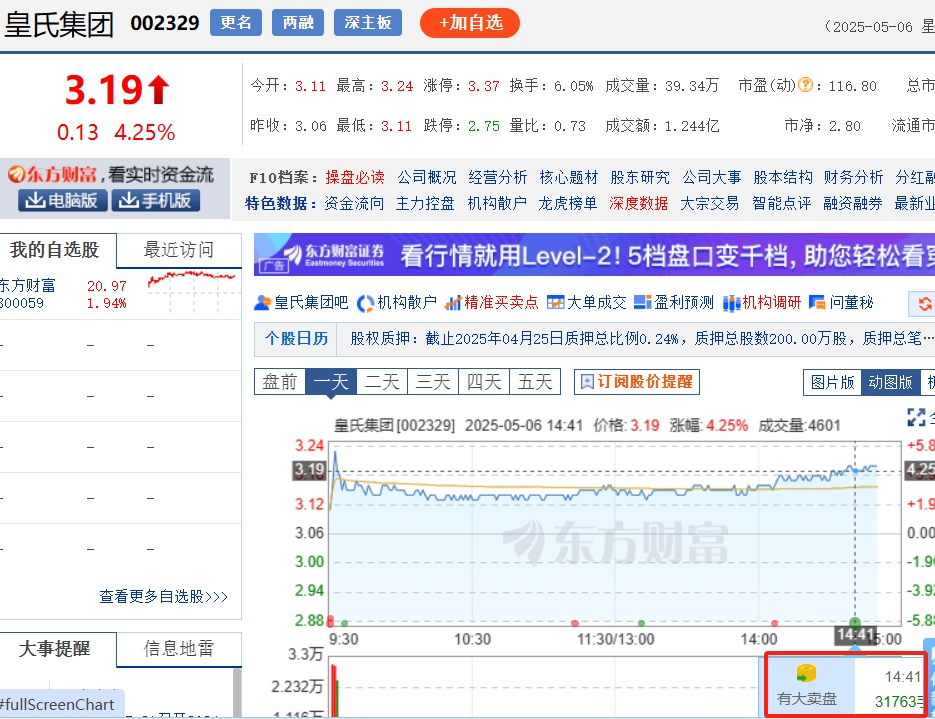Open 操盘必读 F10 link
Image resolution: width=935 pixels, height=719 pixels.
pos(355,178)
